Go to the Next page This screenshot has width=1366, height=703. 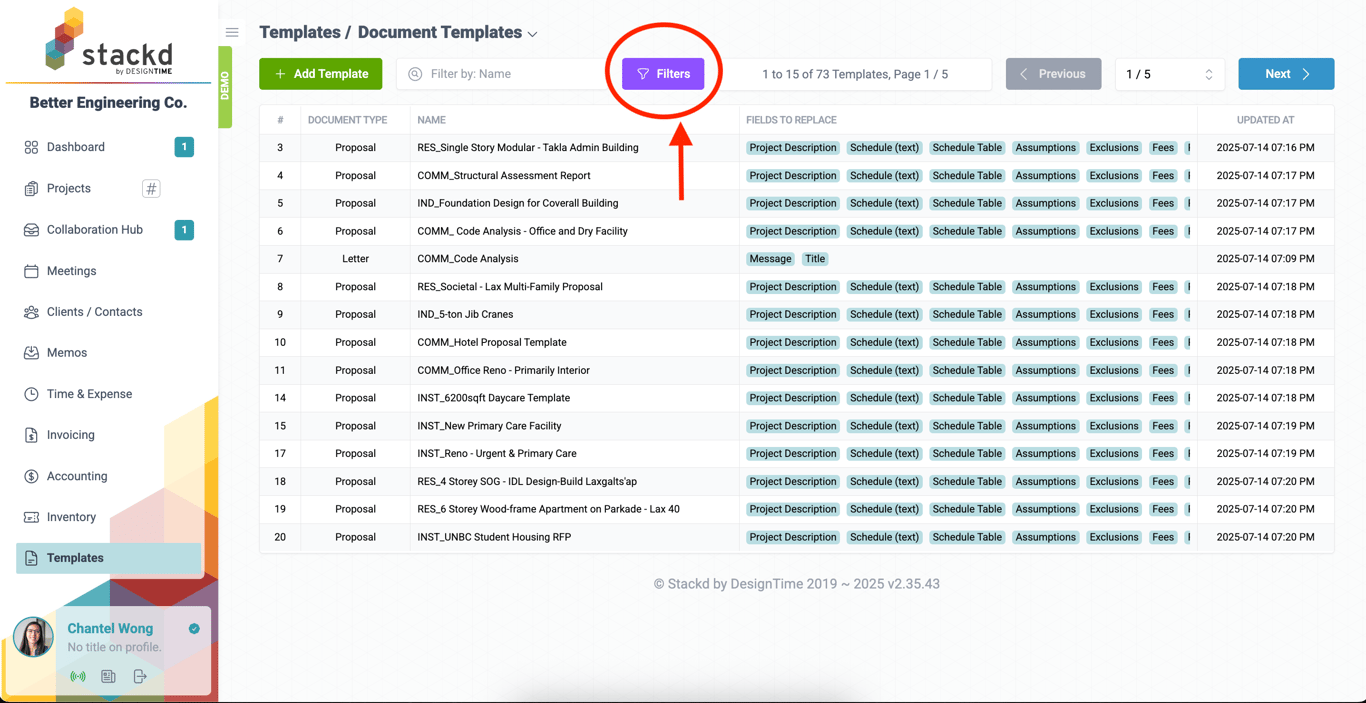1286,74
